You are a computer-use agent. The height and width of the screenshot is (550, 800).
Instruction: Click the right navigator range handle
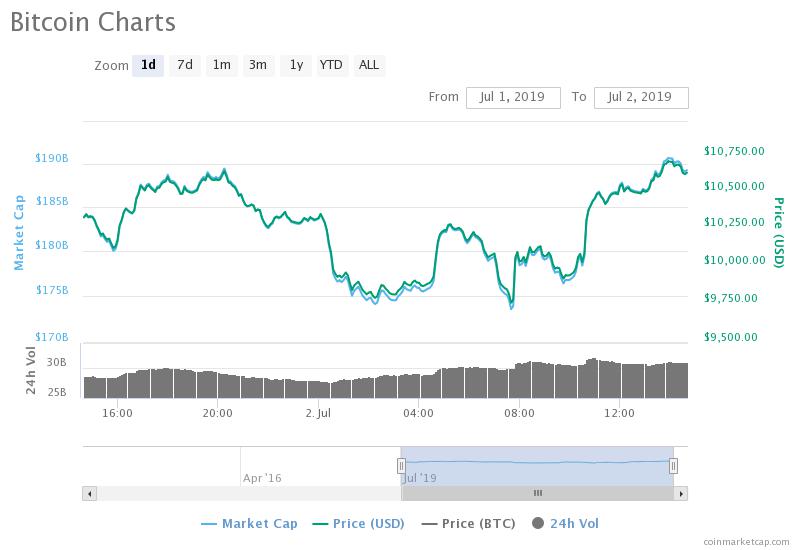click(x=673, y=466)
